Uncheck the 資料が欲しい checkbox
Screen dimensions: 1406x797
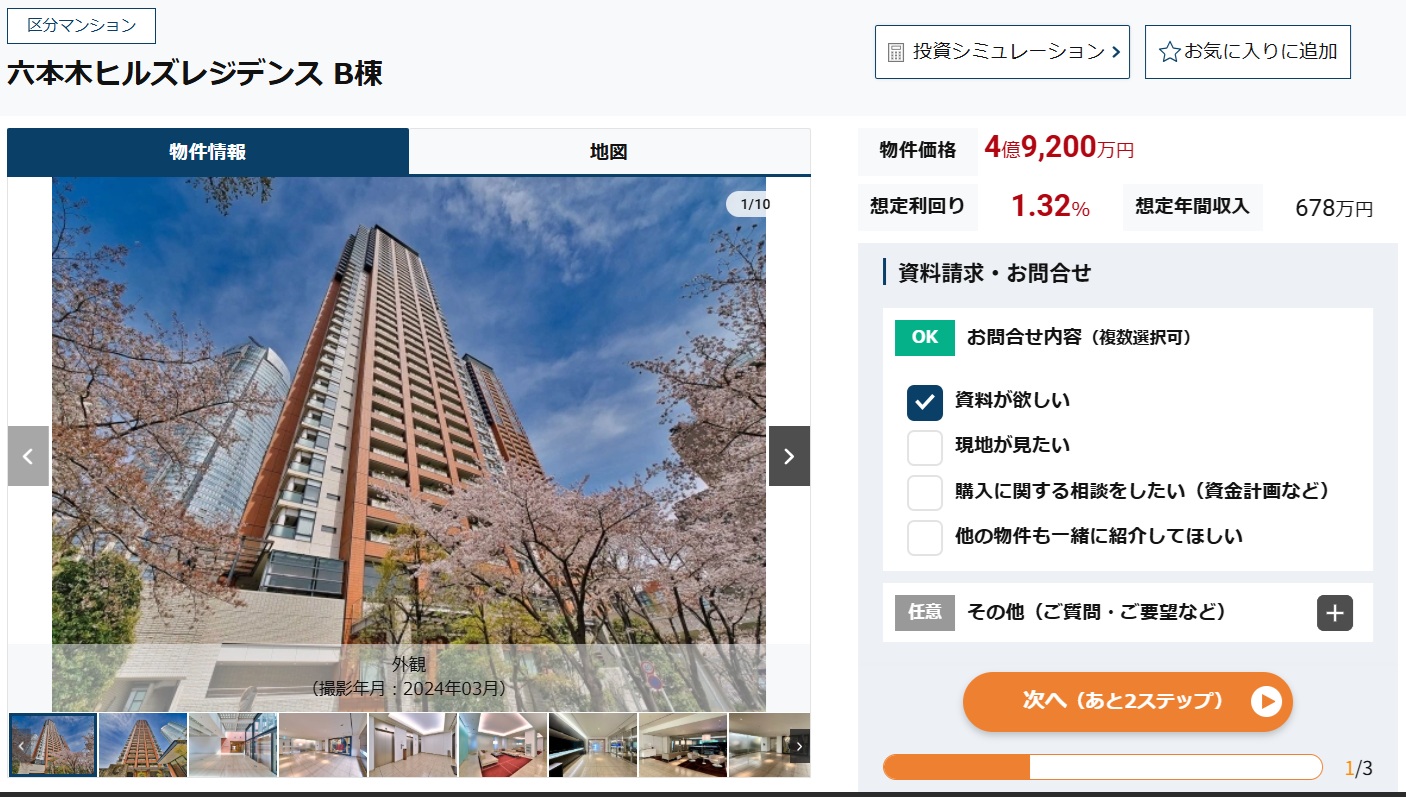[x=925, y=402]
